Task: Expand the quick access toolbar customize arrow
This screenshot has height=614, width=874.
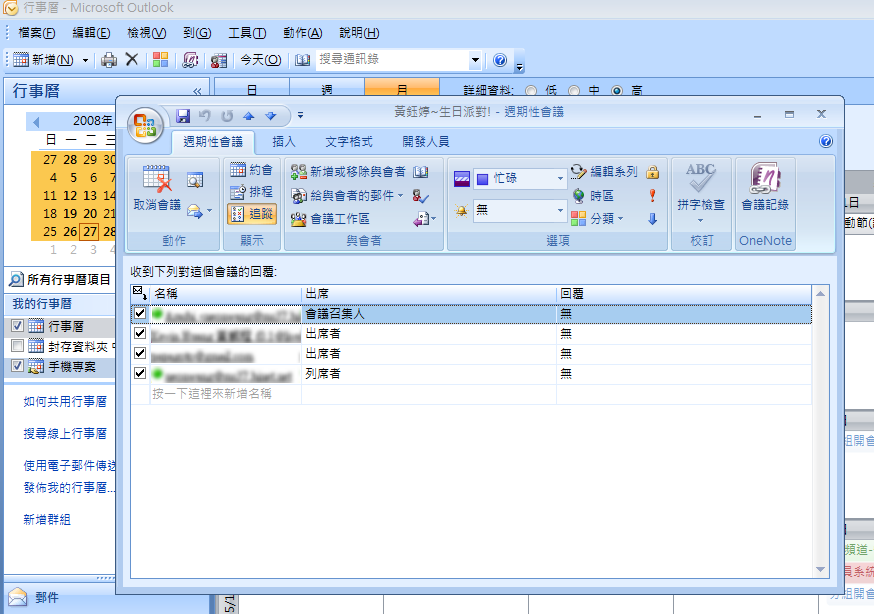Action: [300, 115]
